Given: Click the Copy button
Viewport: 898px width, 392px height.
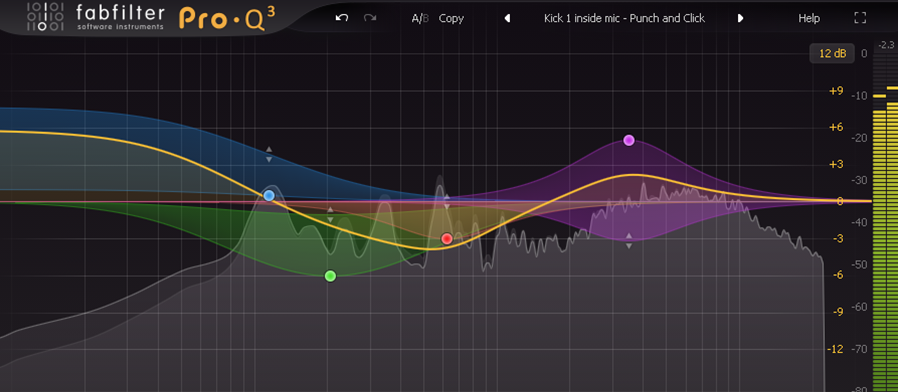Looking at the screenshot, I should click(x=451, y=18).
